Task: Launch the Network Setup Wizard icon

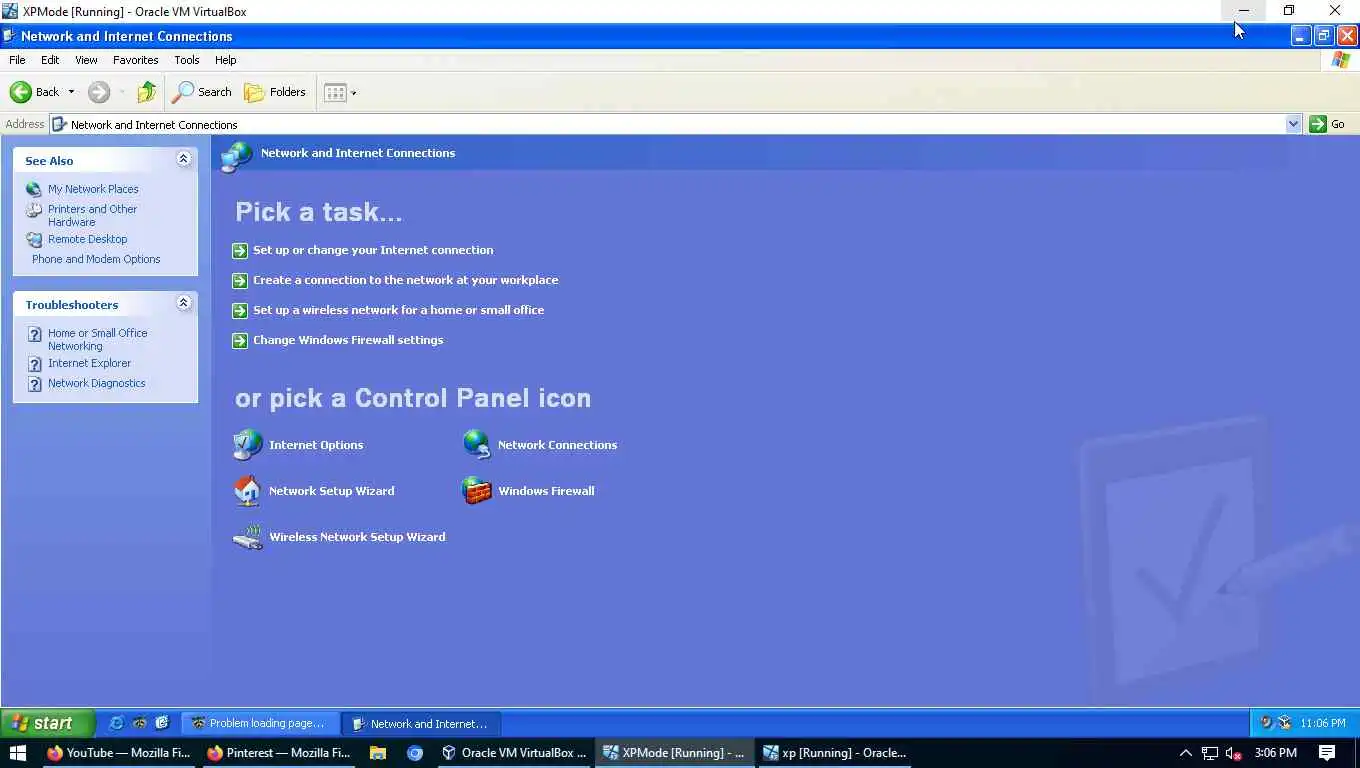Action: point(247,491)
